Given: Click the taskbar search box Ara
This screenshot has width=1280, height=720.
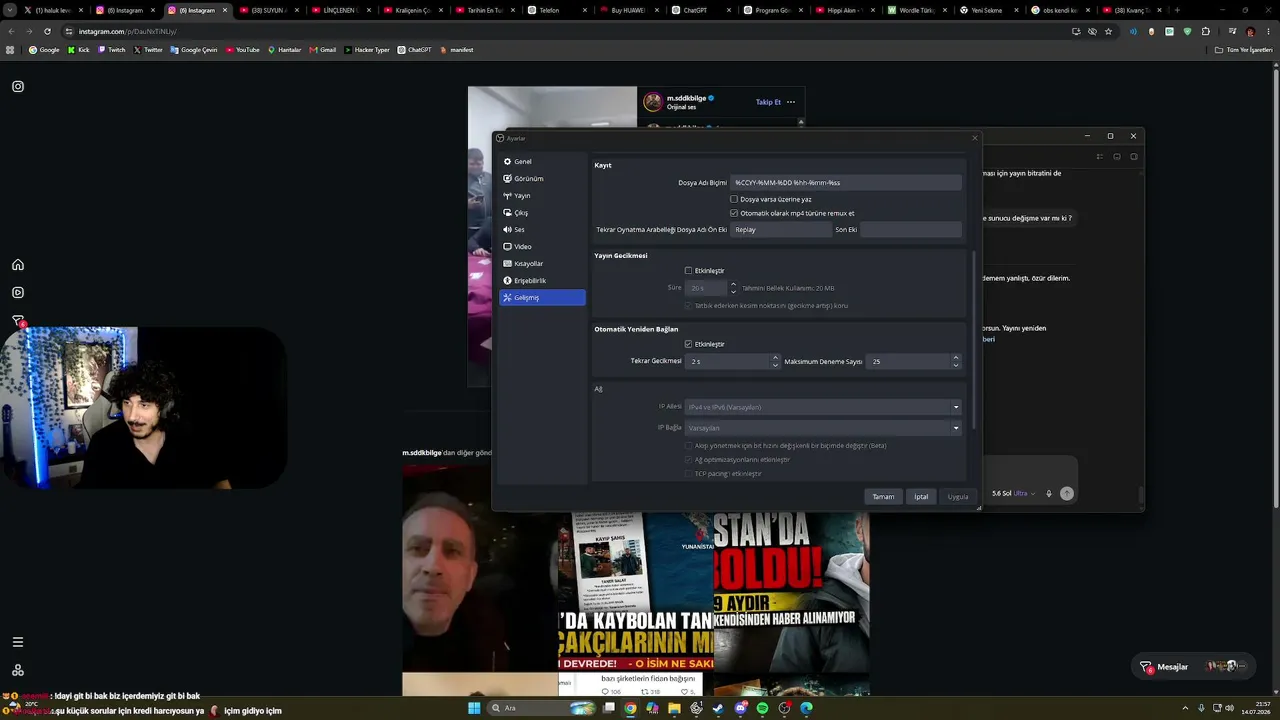Looking at the screenshot, I should coord(541,708).
